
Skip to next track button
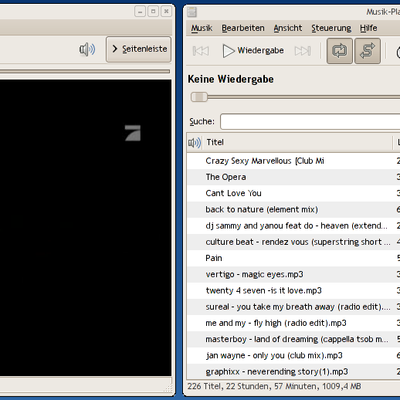click(x=303, y=51)
